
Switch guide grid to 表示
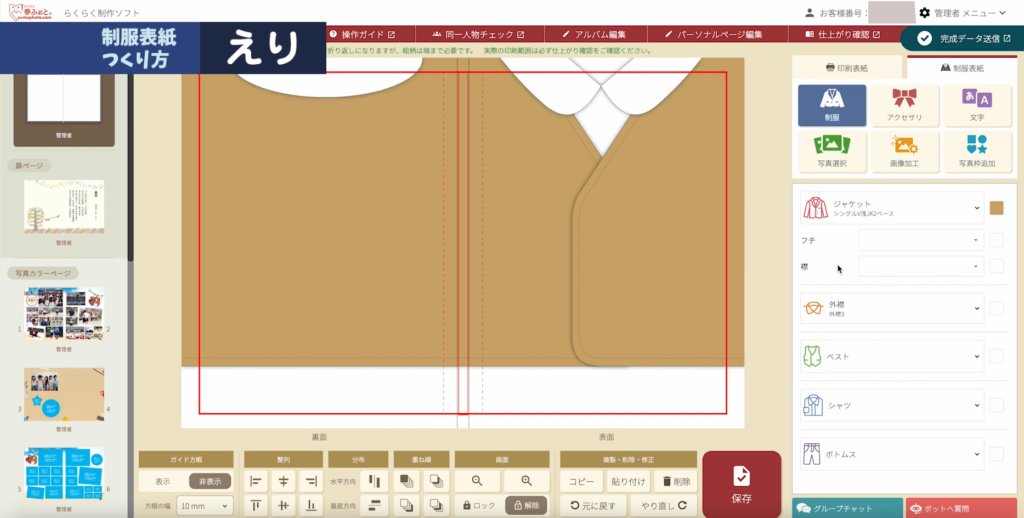click(x=162, y=481)
